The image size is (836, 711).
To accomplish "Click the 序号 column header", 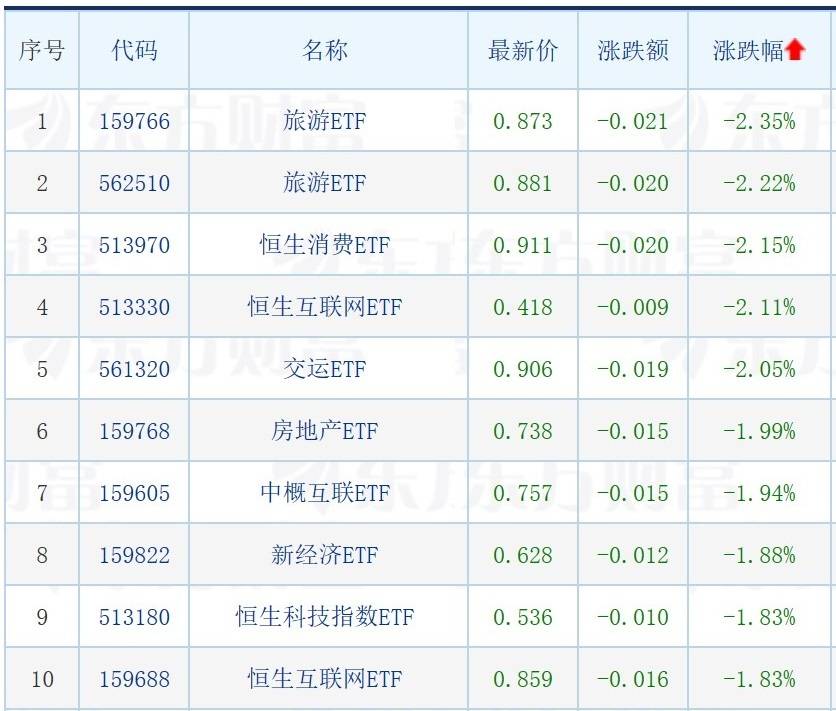I will pyautogui.click(x=42, y=51).
